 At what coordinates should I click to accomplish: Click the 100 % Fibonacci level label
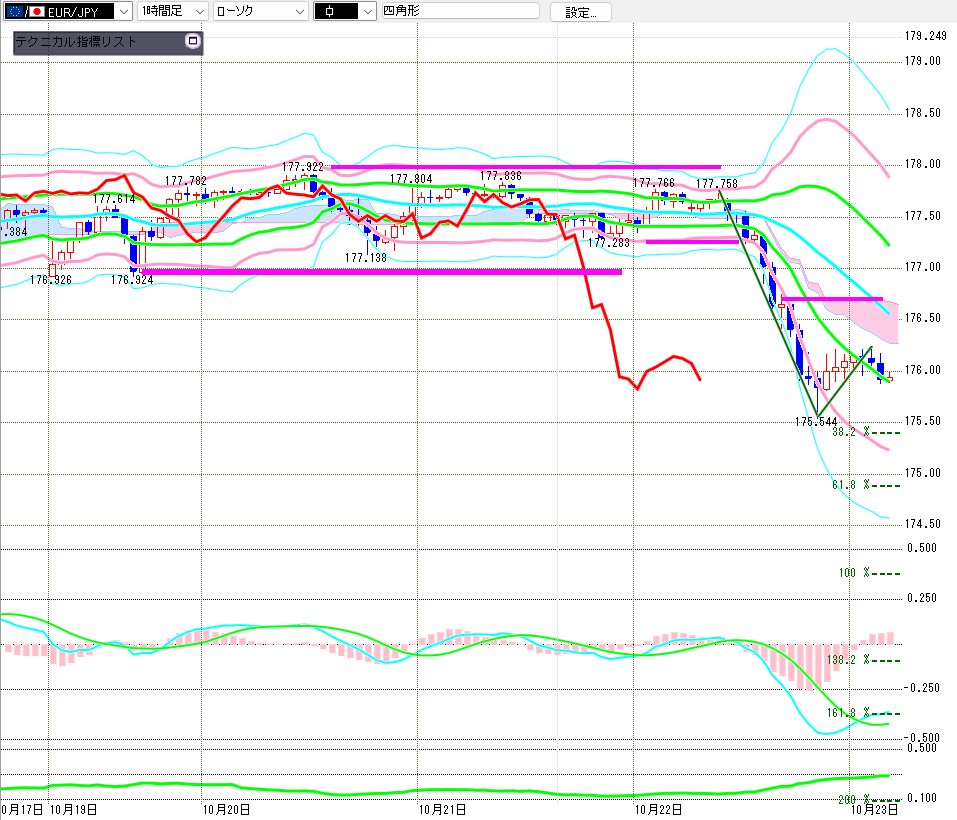(854, 572)
